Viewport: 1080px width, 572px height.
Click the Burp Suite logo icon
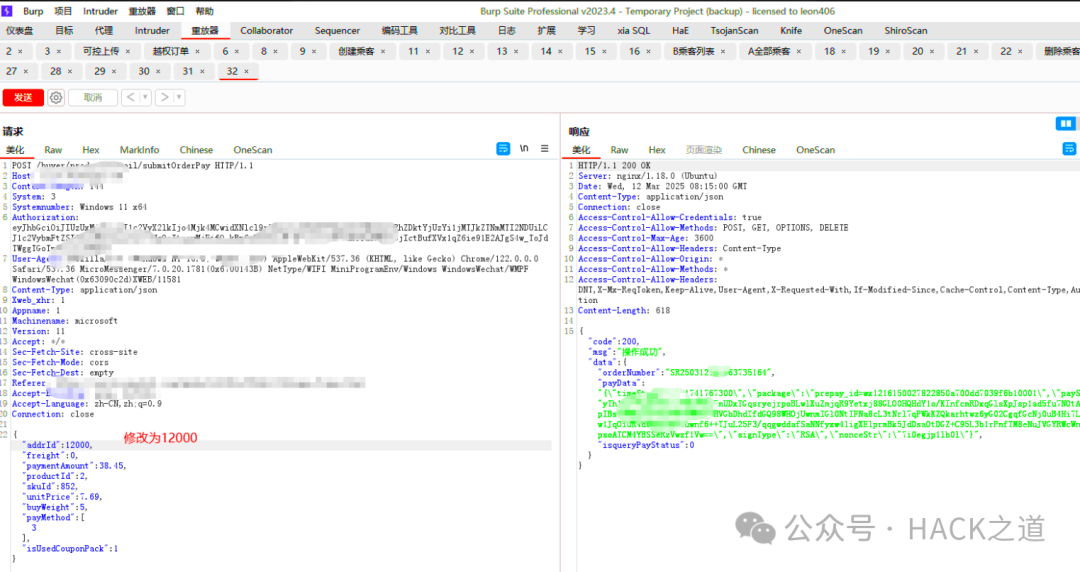coord(7,11)
